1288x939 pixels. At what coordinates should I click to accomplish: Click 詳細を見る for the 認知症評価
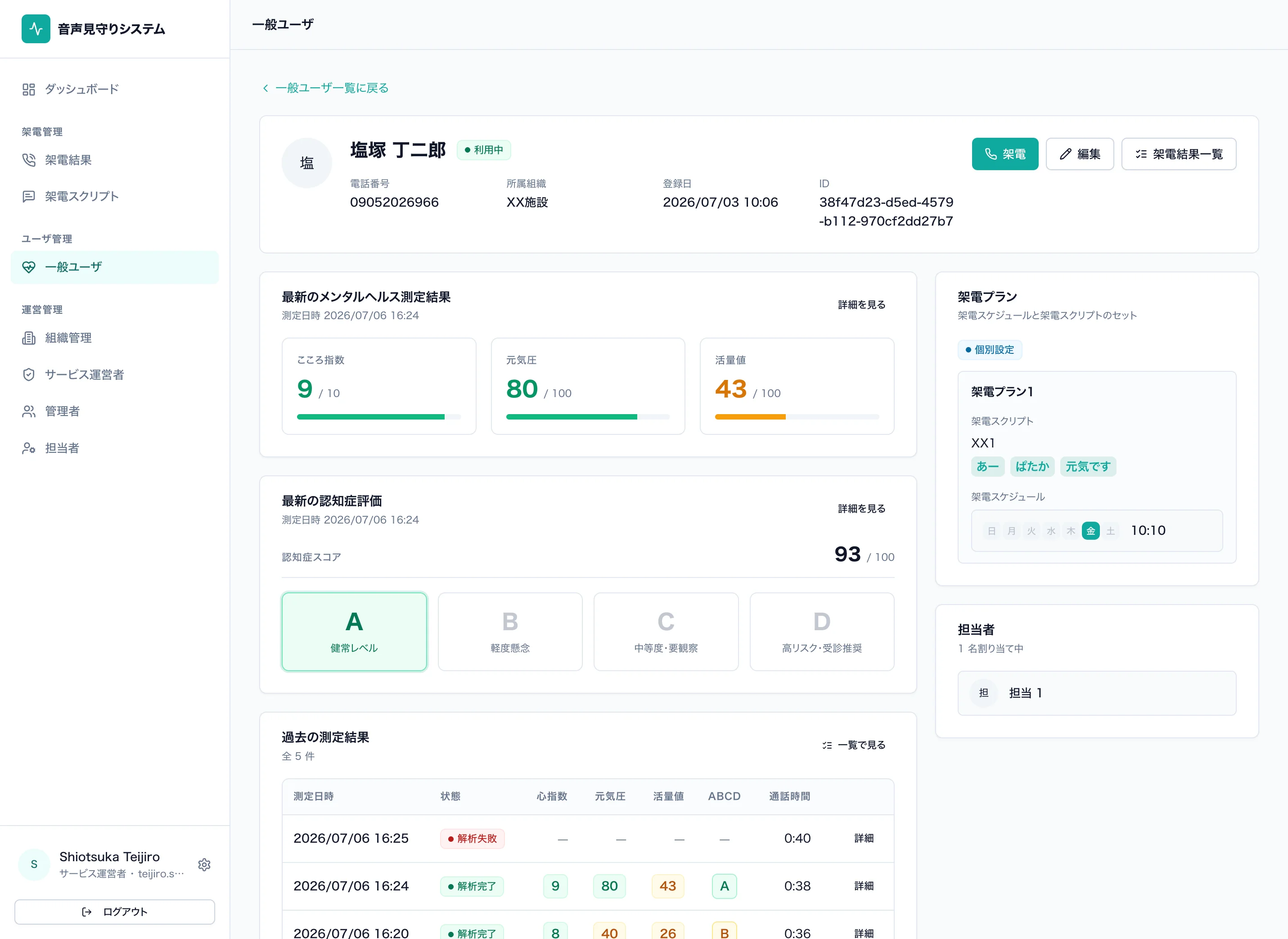click(x=861, y=509)
